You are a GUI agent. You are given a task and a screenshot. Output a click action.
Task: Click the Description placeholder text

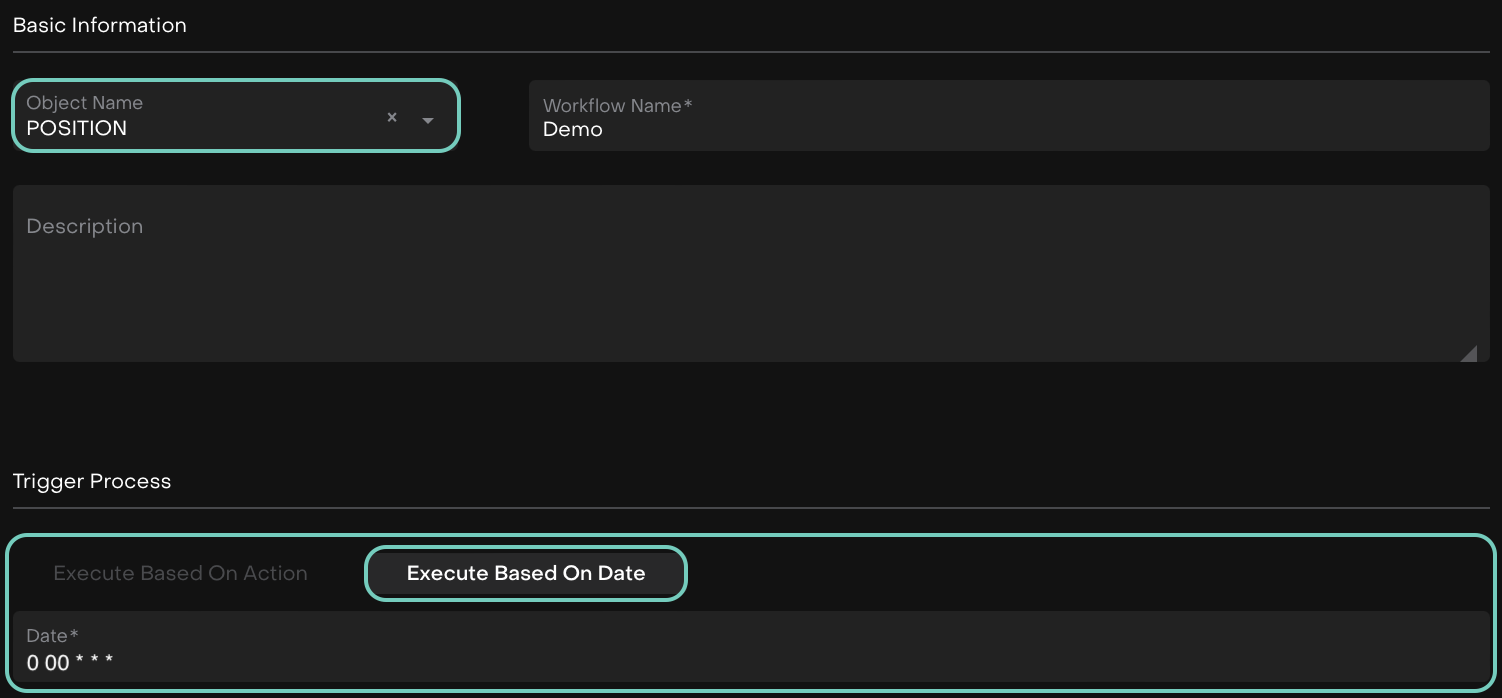pyautogui.click(x=85, y=226)
